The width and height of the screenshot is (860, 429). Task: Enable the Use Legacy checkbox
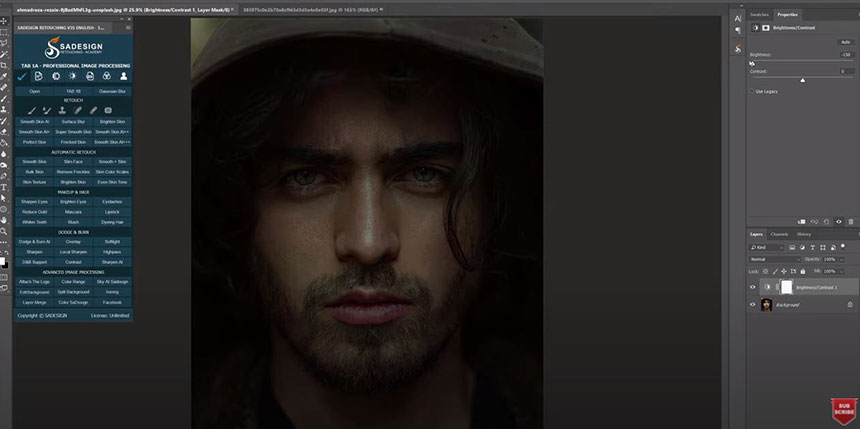pos(752,91)
